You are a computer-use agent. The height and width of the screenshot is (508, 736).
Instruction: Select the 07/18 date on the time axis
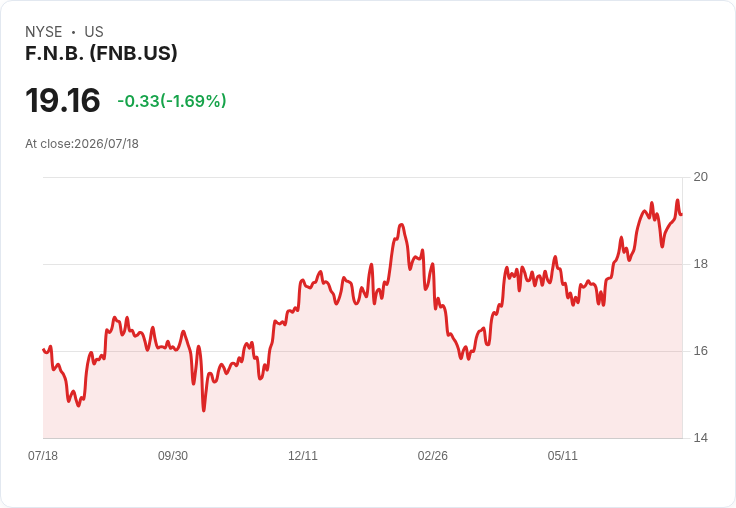43,456
